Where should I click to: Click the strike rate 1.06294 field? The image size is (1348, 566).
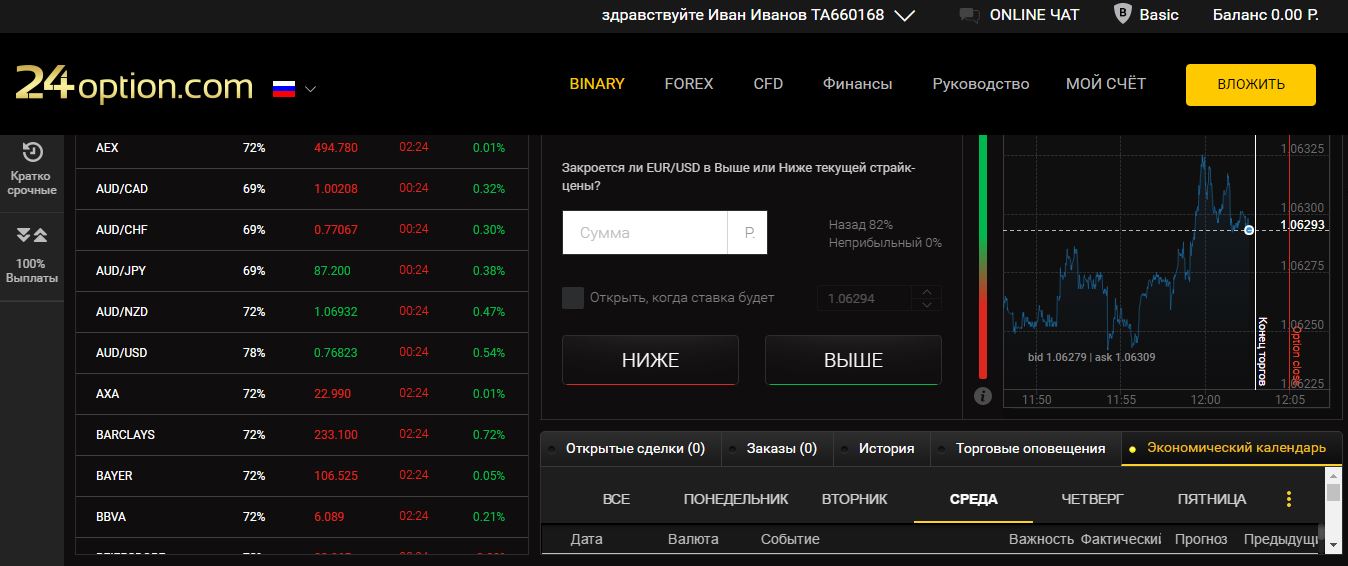pos(865,298)
